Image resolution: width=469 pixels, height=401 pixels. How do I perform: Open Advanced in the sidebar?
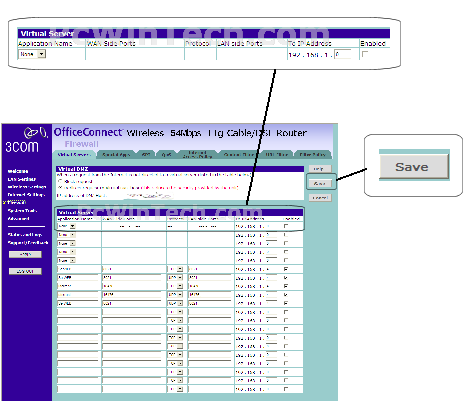pyautogui.click(x=18, y=219)
